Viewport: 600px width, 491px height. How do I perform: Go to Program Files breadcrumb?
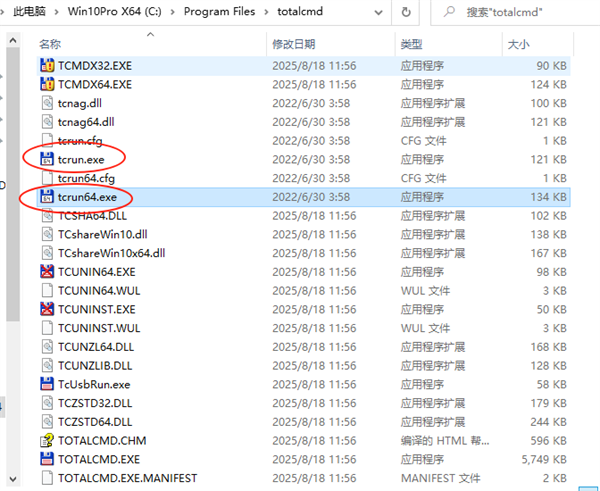219,11
